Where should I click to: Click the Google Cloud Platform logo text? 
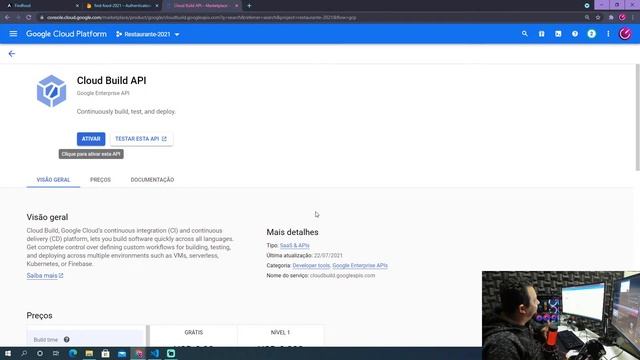coord(66,34)
